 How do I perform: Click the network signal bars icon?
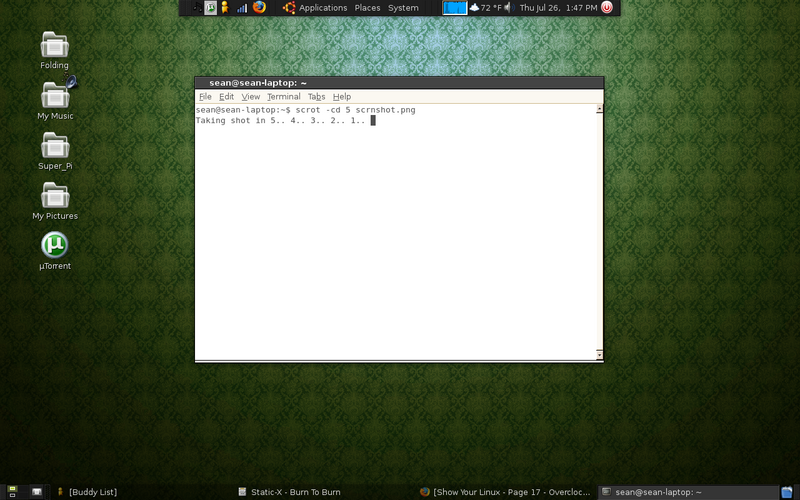(x=242, y=8)
